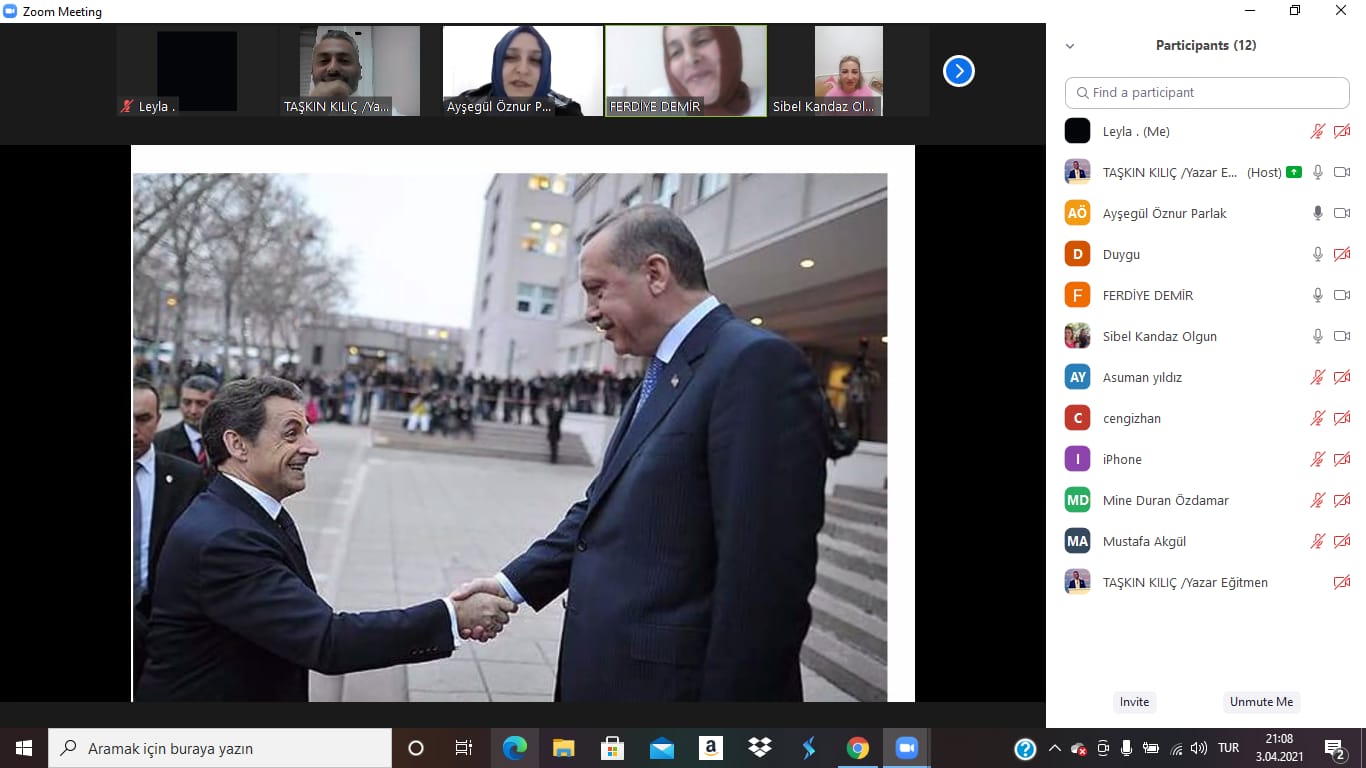Click Sibel Kandaz Olgun's microphone icon

[1318, 336]
